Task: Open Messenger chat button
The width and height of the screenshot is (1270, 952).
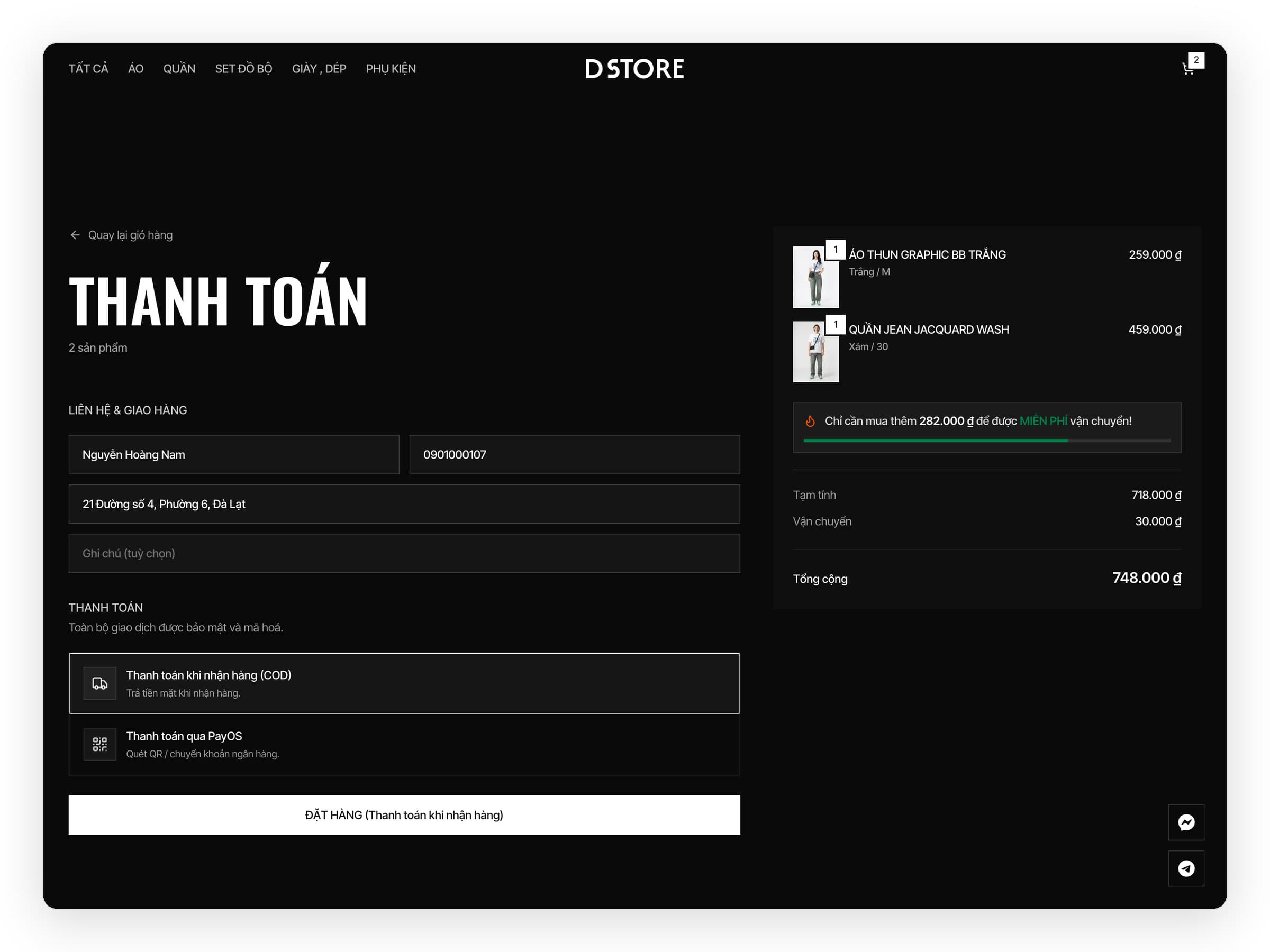Action: click(1186, 822)
